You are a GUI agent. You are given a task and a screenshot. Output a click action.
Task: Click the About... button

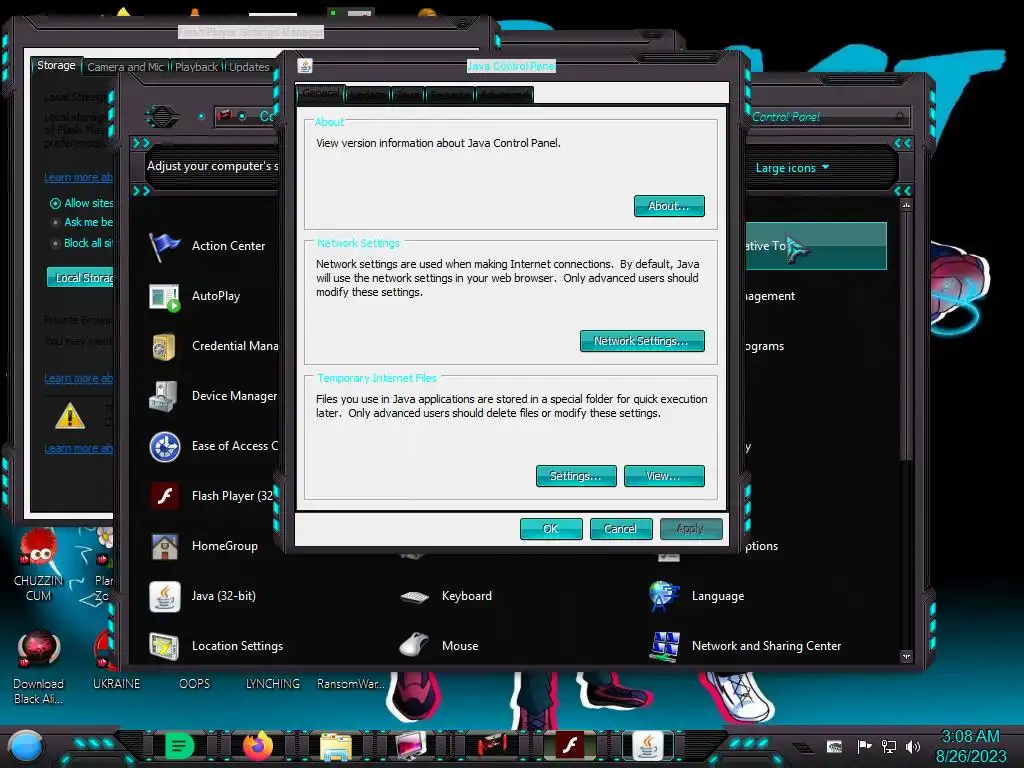(x=669, y=206)
